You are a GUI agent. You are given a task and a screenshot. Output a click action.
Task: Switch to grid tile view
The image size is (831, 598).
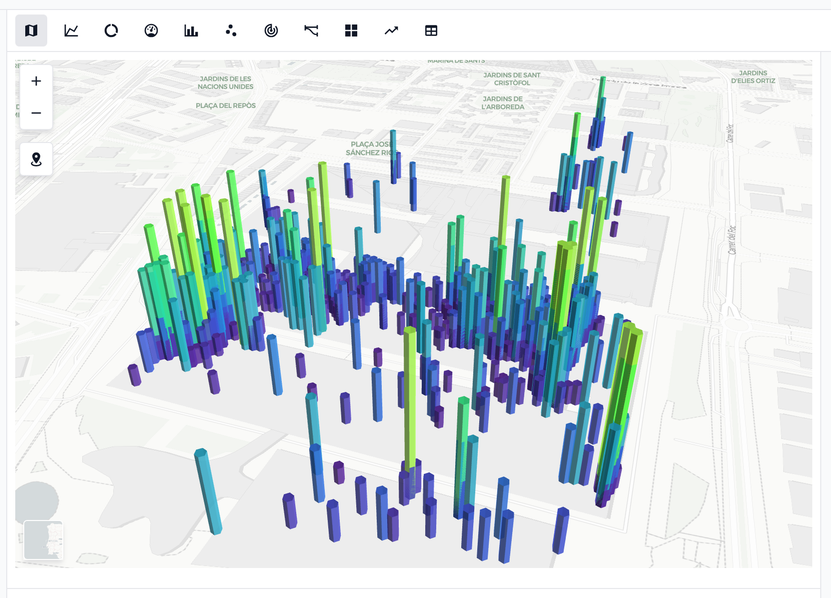[x=351, y=31]
